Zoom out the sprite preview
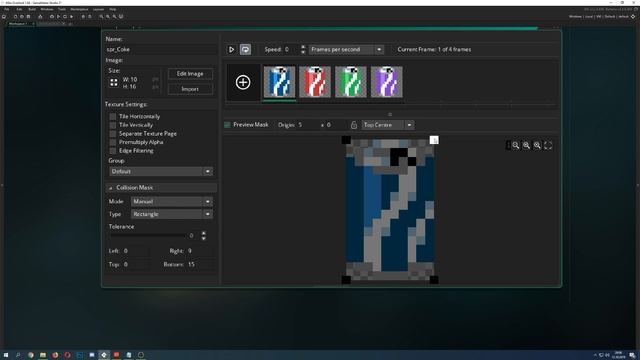This screenshot has height=360, width=640. pyautogui.click(x=516, y=145)
